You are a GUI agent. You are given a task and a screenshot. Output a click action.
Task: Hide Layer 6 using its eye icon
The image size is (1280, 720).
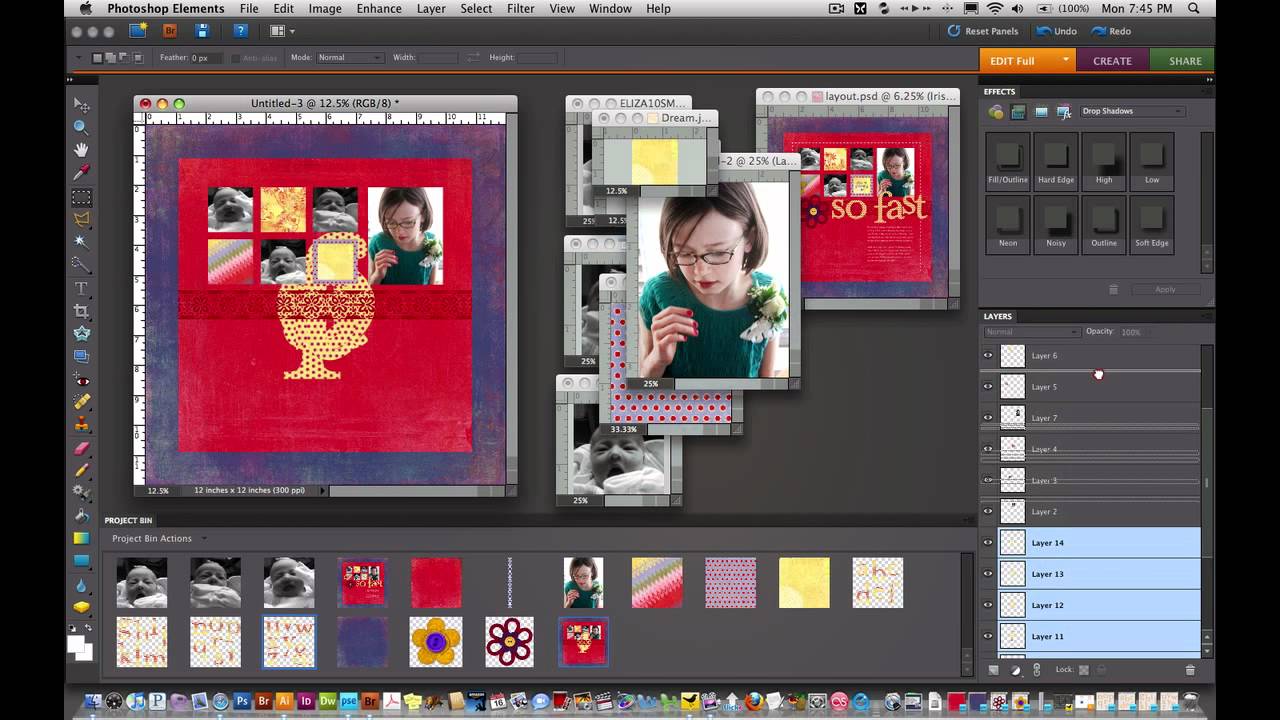pos(988,356)
